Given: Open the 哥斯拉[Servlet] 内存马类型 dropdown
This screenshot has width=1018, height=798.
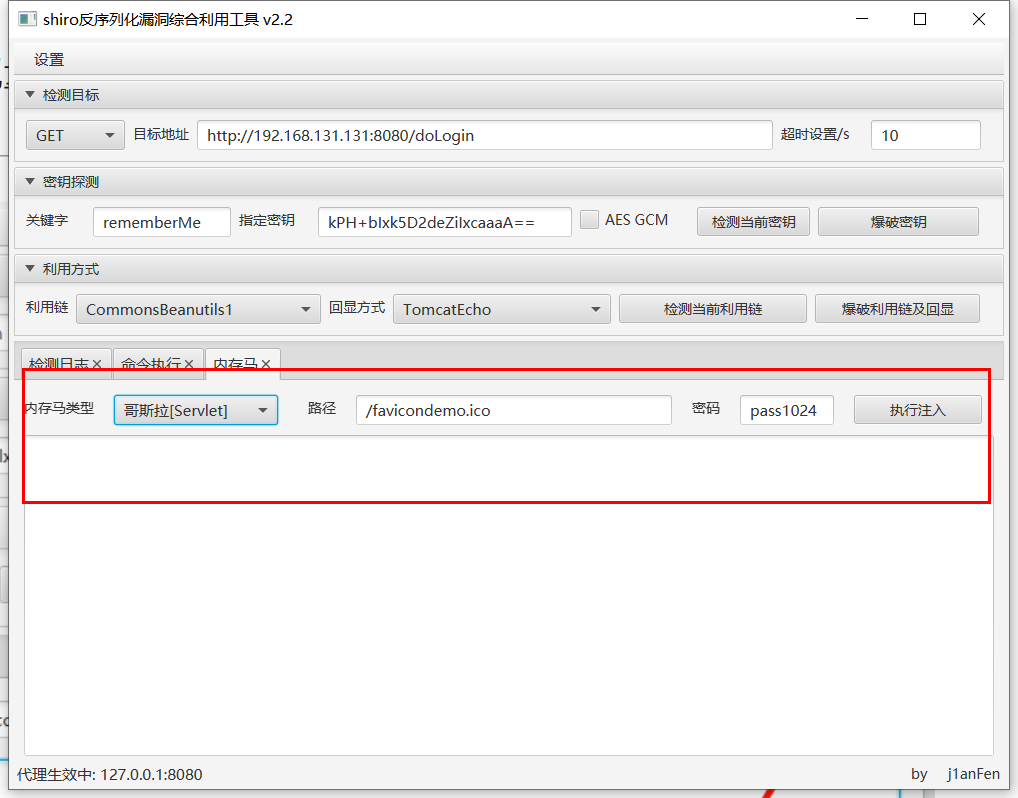Looking at the screenshot, I should click(195, 409).
